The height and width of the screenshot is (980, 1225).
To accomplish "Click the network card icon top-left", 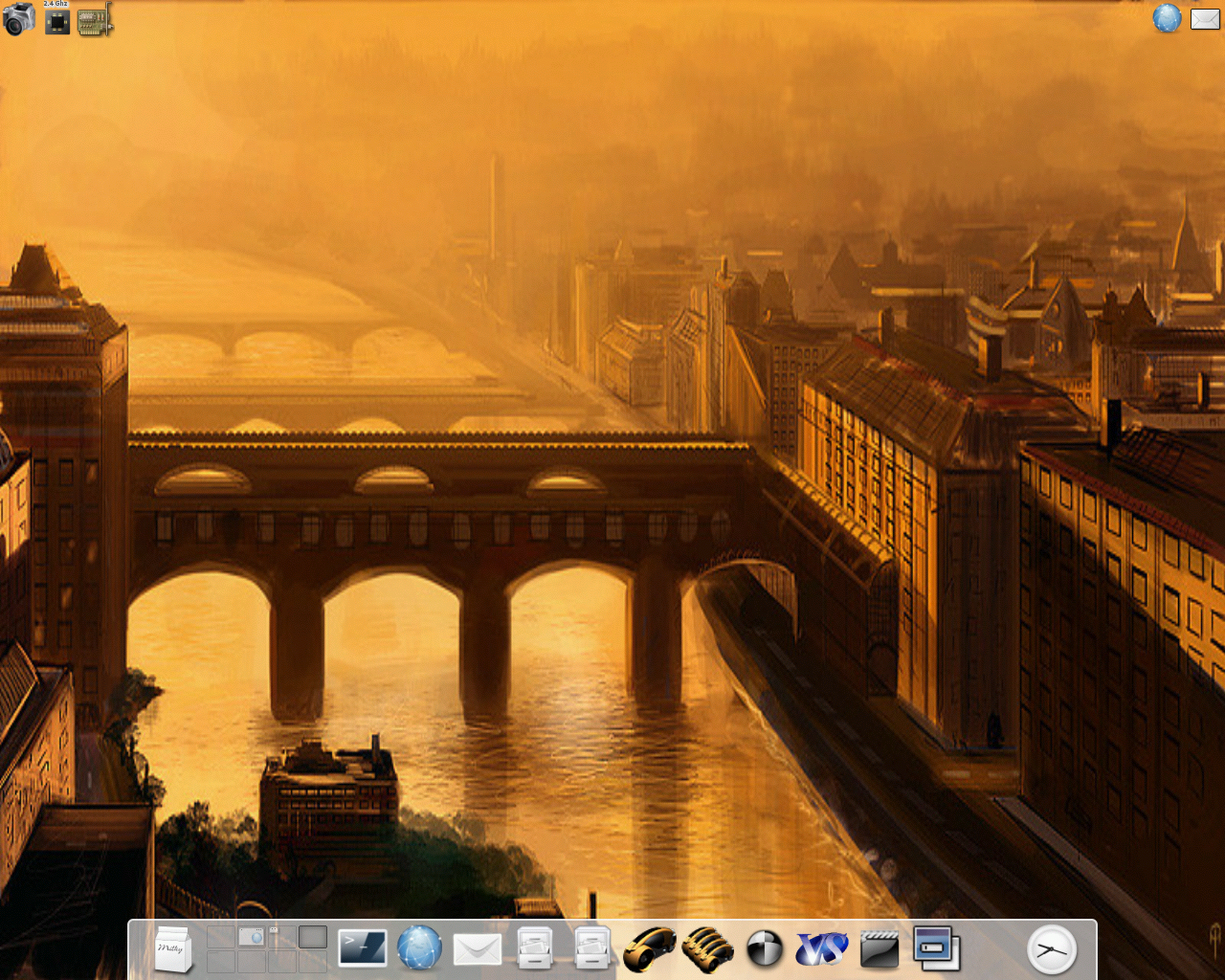I will (95, 20).
